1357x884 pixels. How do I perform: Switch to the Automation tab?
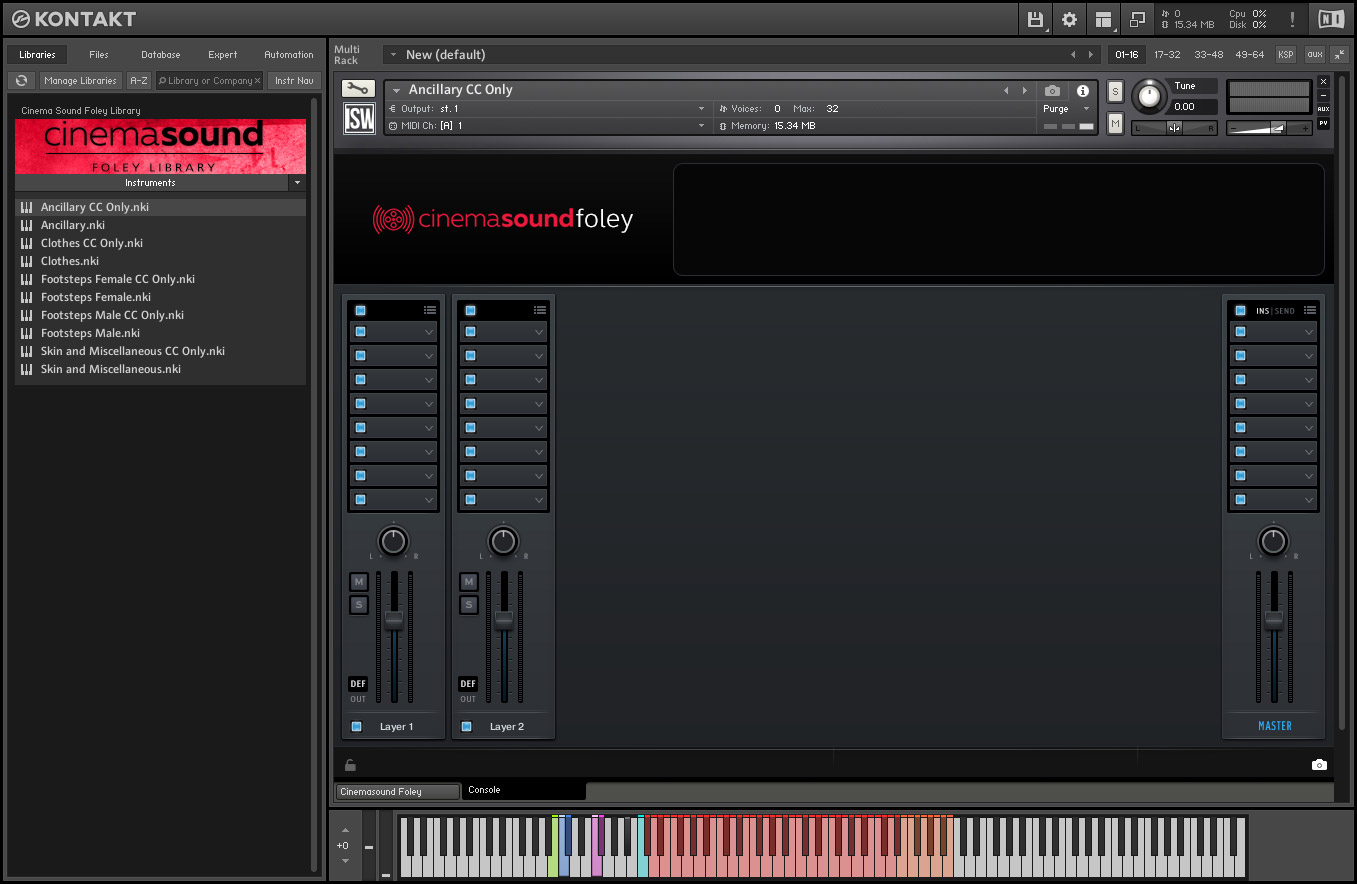point(289,55)
